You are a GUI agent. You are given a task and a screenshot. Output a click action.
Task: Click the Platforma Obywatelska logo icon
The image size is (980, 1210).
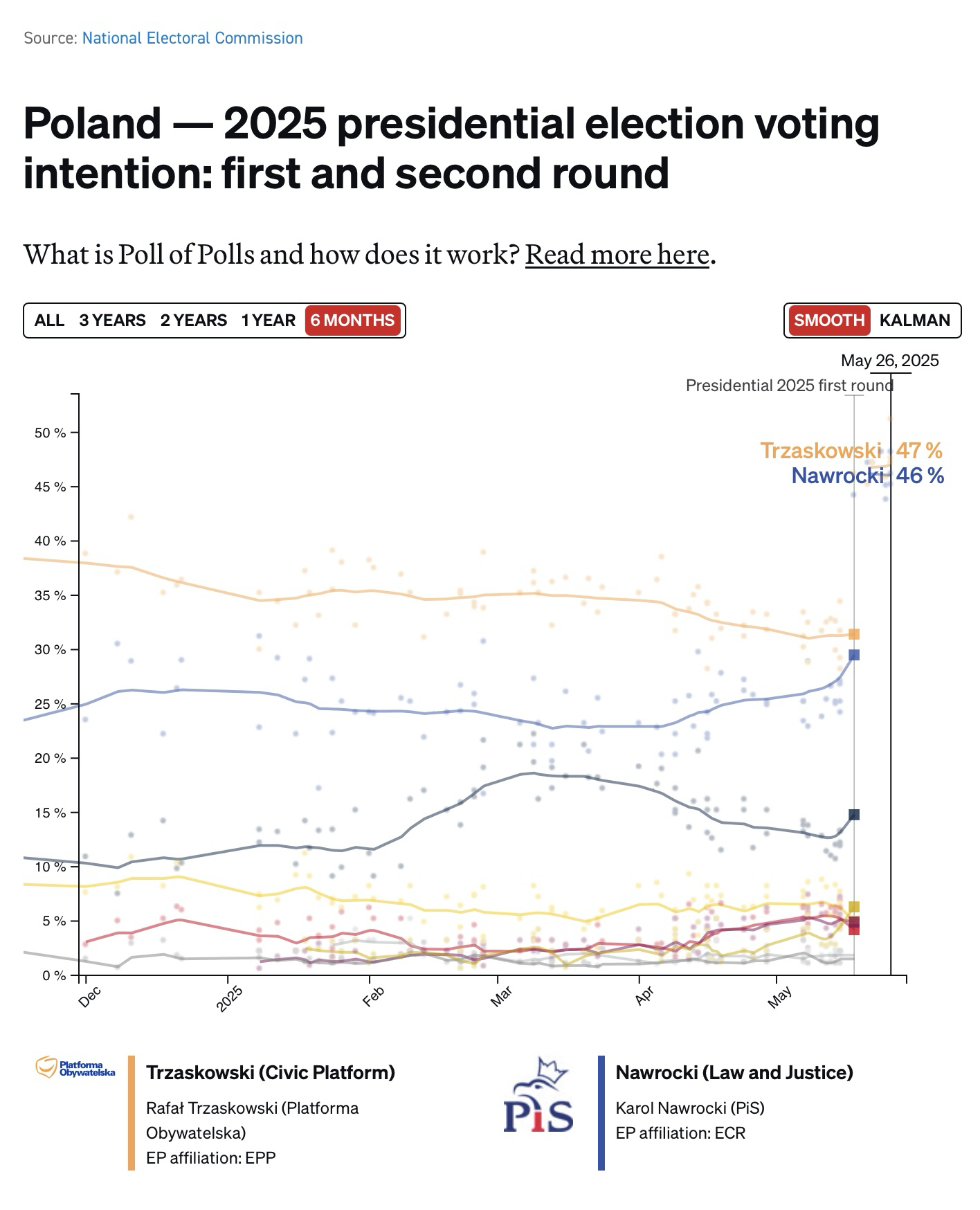point(75,1068)
